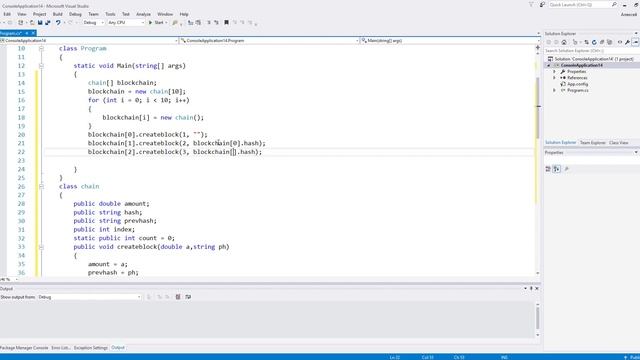Click the Clear All icon in Output panel
640x360 pixels.
[x=178, y=297]
